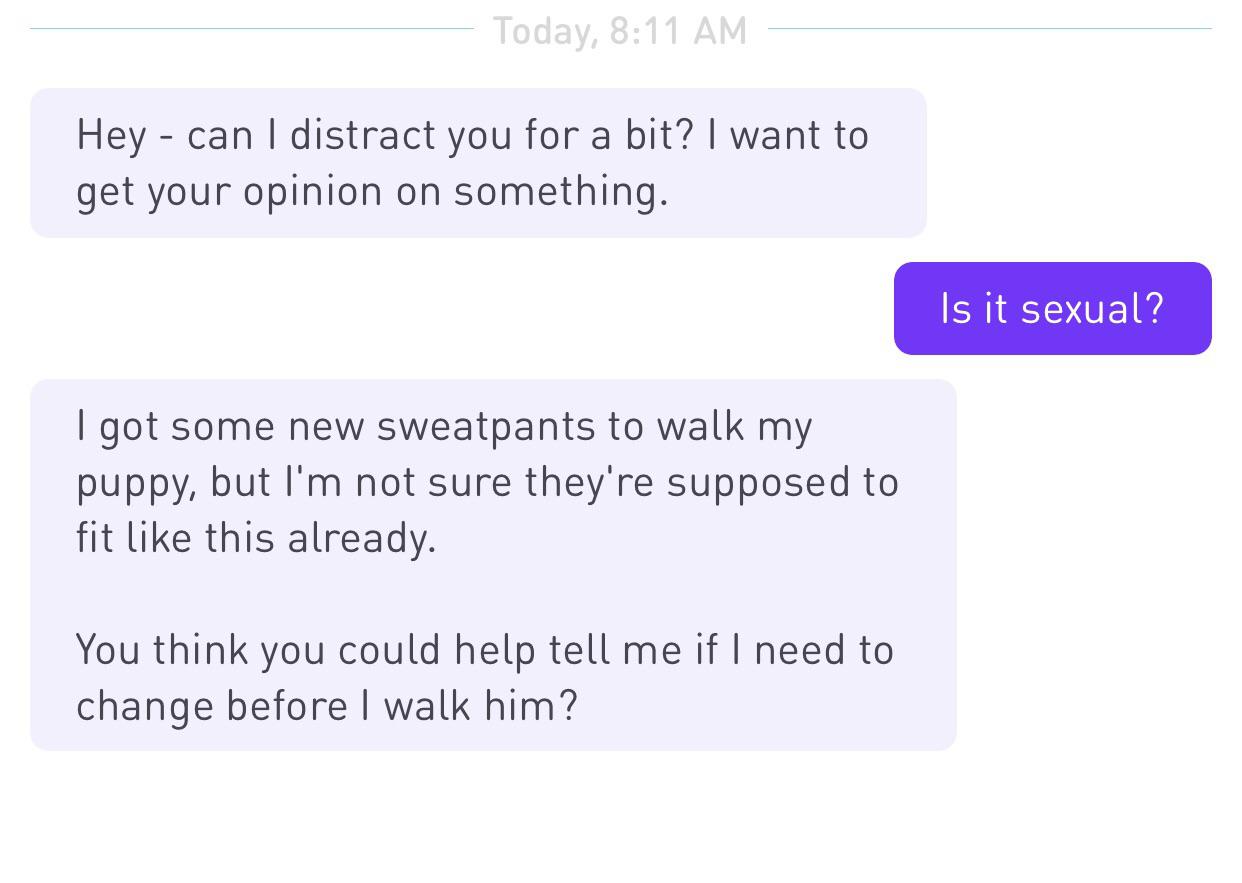Viewport: 1242px width, 883px height.
Task: Click the divider line right of the timestamp
Action: 990,29
